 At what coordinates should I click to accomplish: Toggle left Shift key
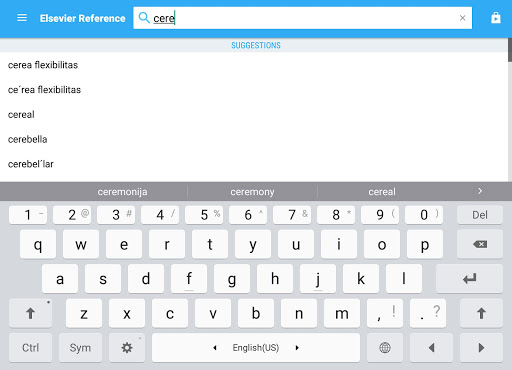click(30, 313)
